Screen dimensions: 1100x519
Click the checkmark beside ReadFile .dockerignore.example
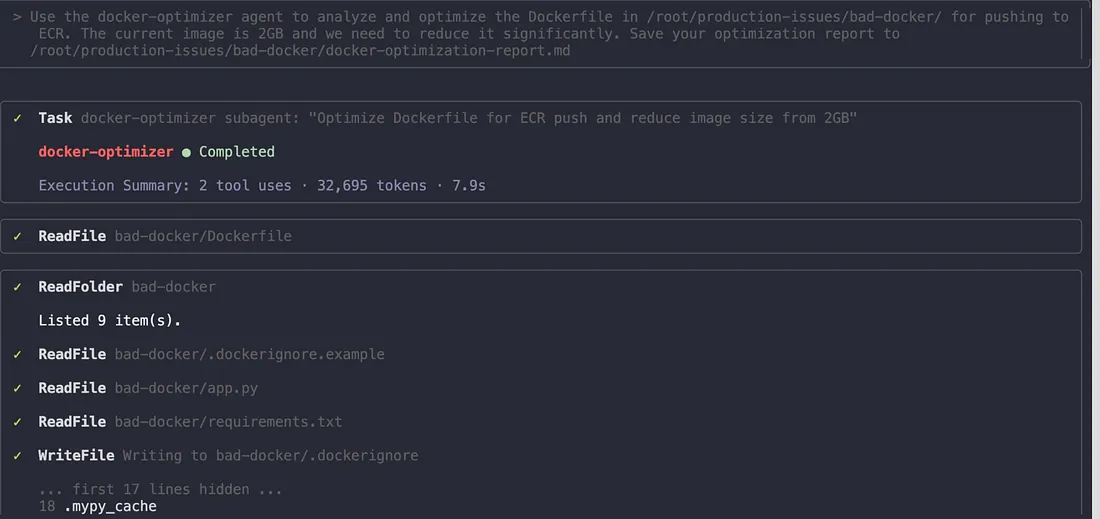click(18, 354)
